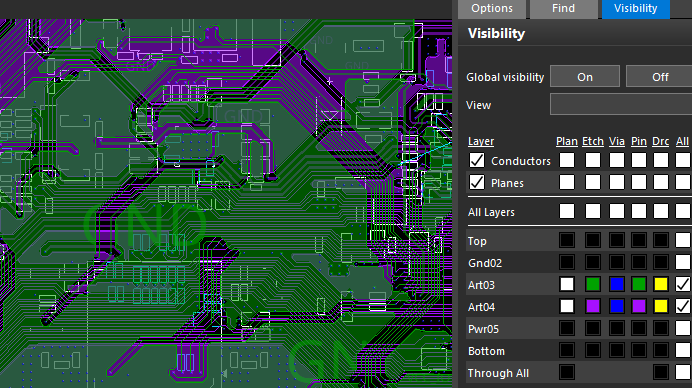The height and width of the screenshot is (388, 692).
Task: Toggle Planes Drc box
Action: click(661, 182)
